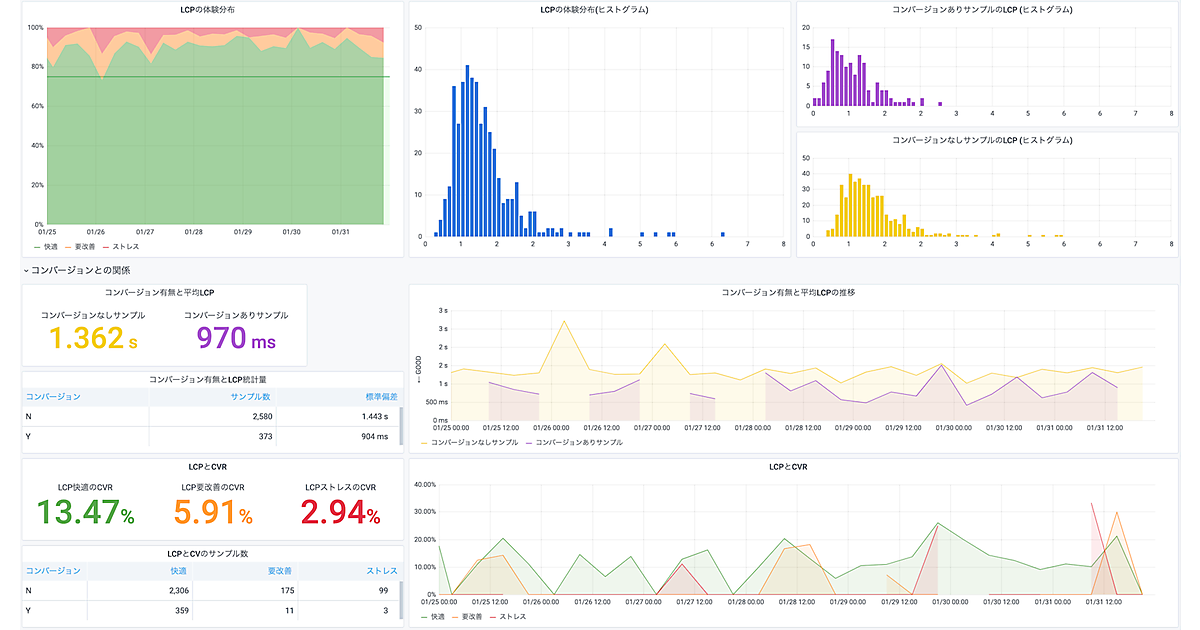Toggle コンバージョンありサンプル in the trend chart legend
Screen dimensions: 1200x630
coord(578,442)
